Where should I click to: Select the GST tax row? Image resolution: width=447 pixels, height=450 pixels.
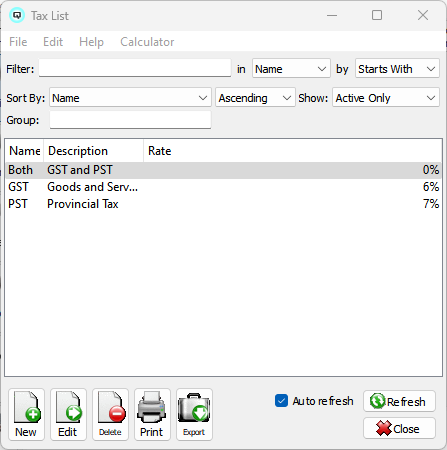coord(223,187)
